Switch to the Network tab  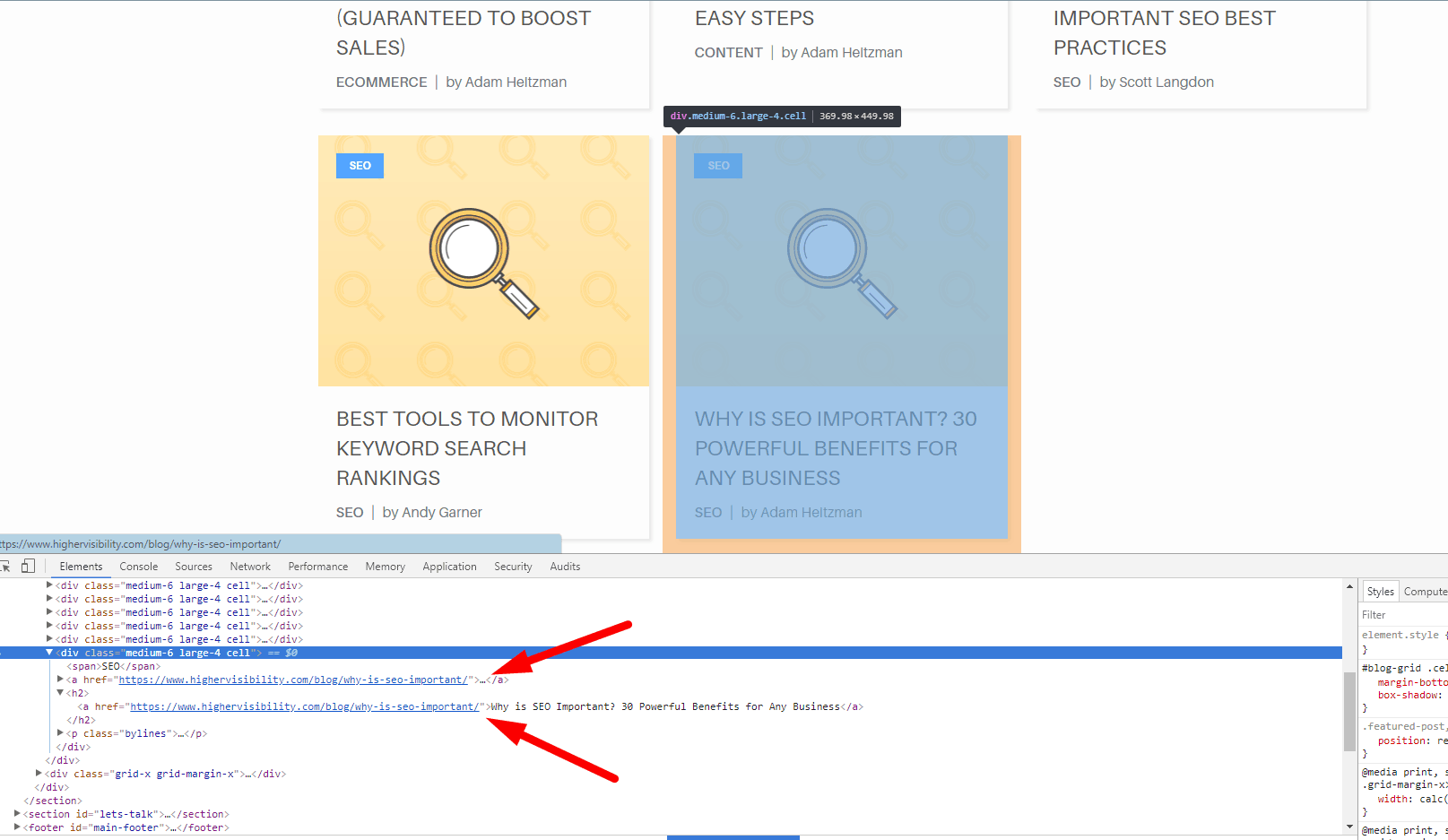[249, 566]
